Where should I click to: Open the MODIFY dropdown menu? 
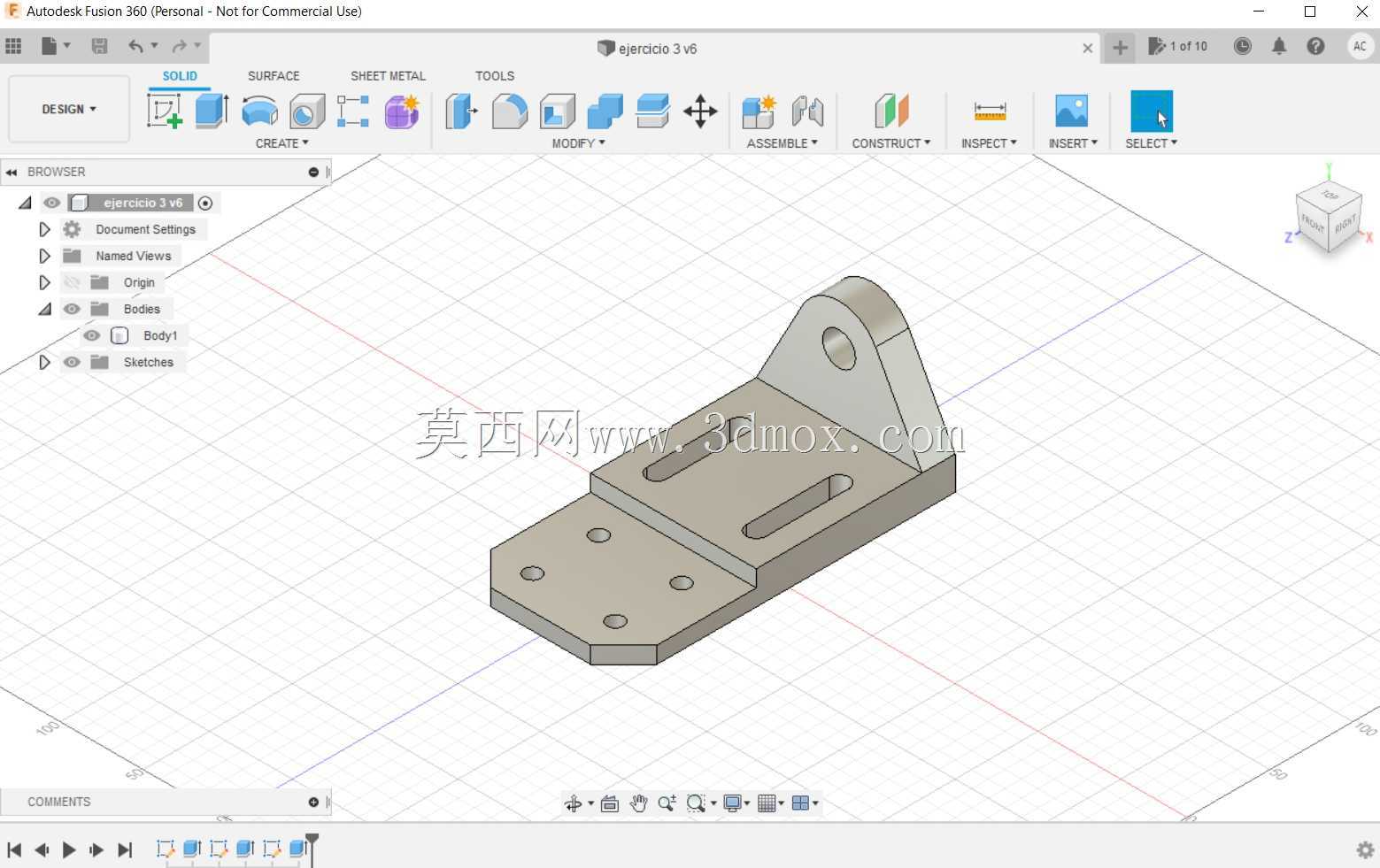click(579, 143)
